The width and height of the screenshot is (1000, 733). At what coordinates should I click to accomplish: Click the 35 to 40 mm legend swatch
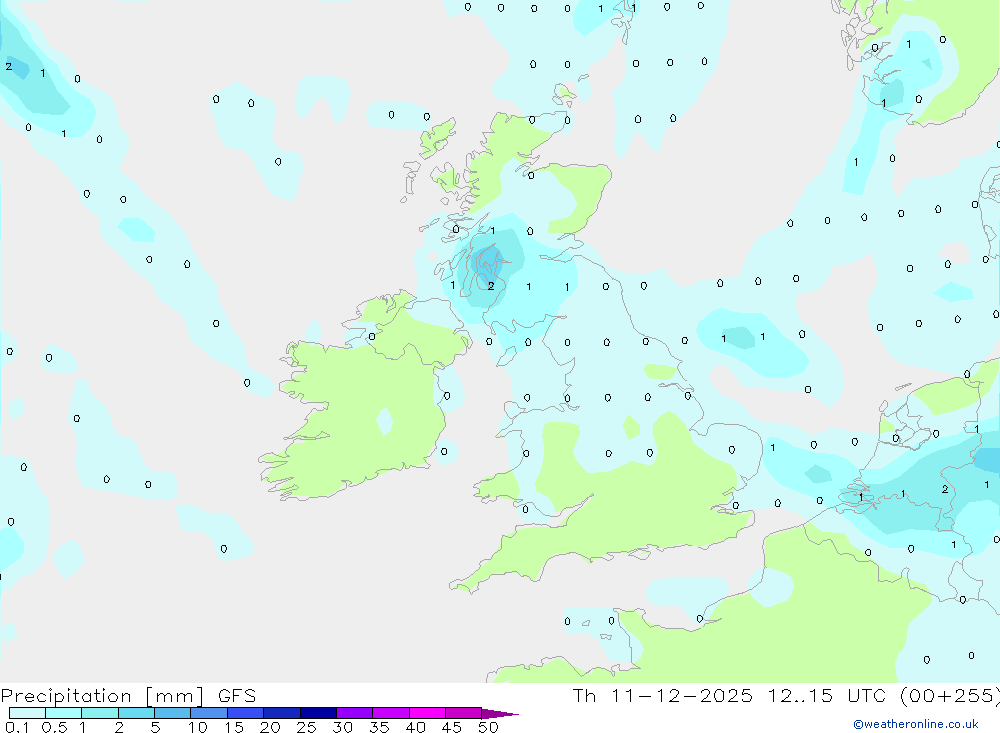click(390, 713)
